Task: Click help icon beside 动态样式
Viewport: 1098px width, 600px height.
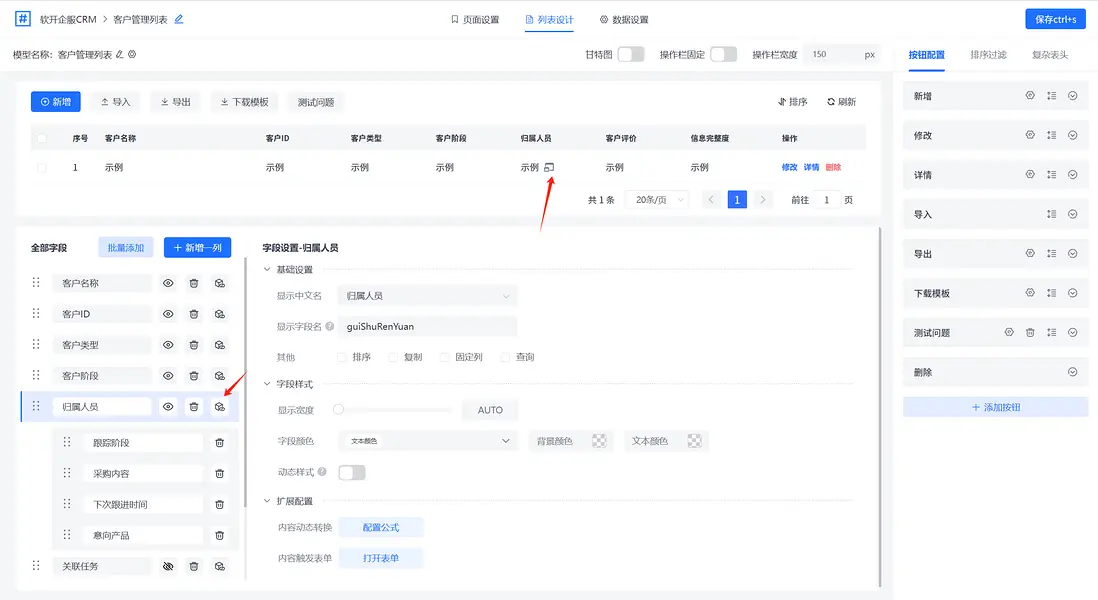Action: [322, 472]
